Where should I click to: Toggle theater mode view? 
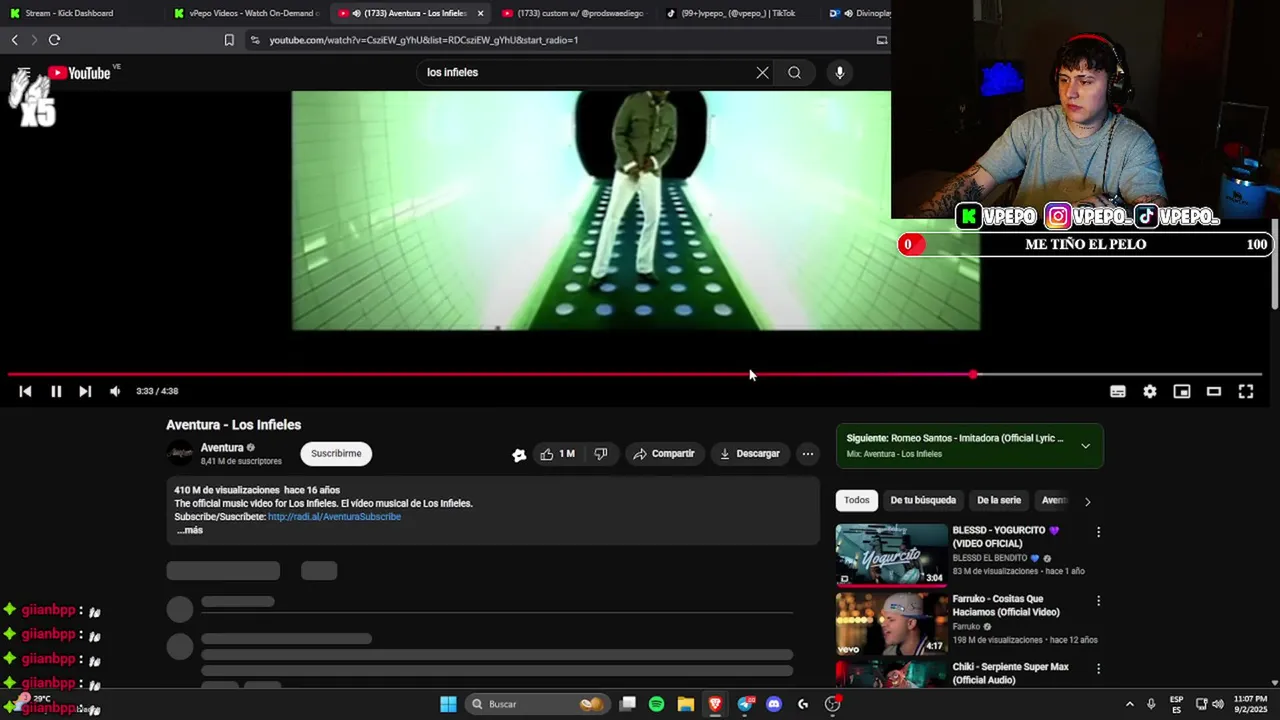point(1214,392)
